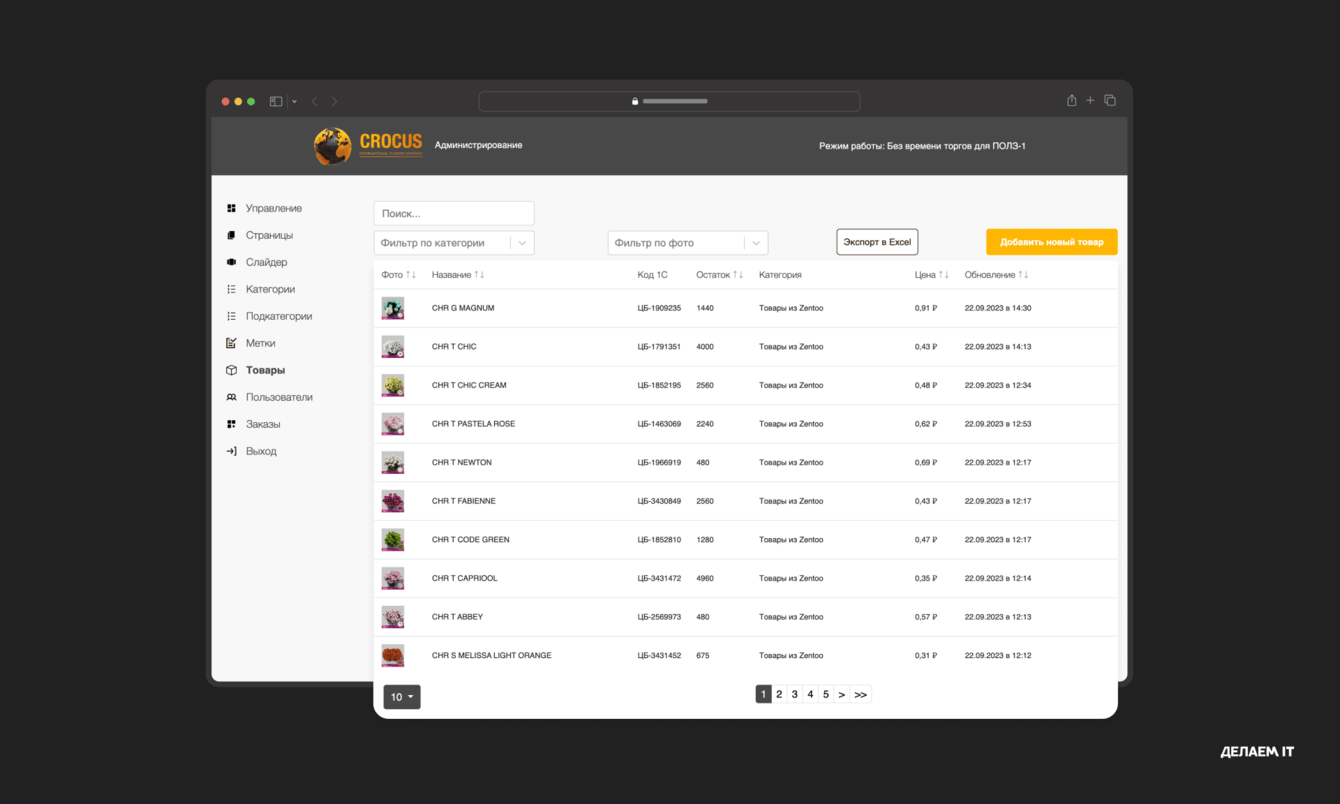This screenshot has height=804, width=1340.
Task: Click the Экспорт в Excel button
Action: click(877, 242)
